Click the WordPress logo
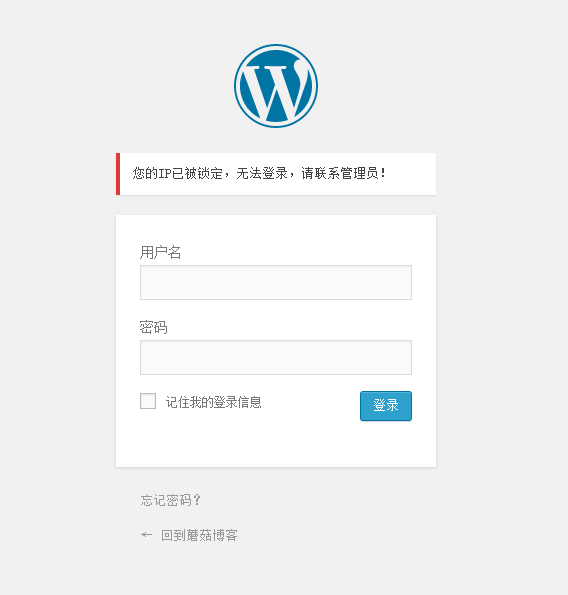568x595 pixels. tap(276, 86)
